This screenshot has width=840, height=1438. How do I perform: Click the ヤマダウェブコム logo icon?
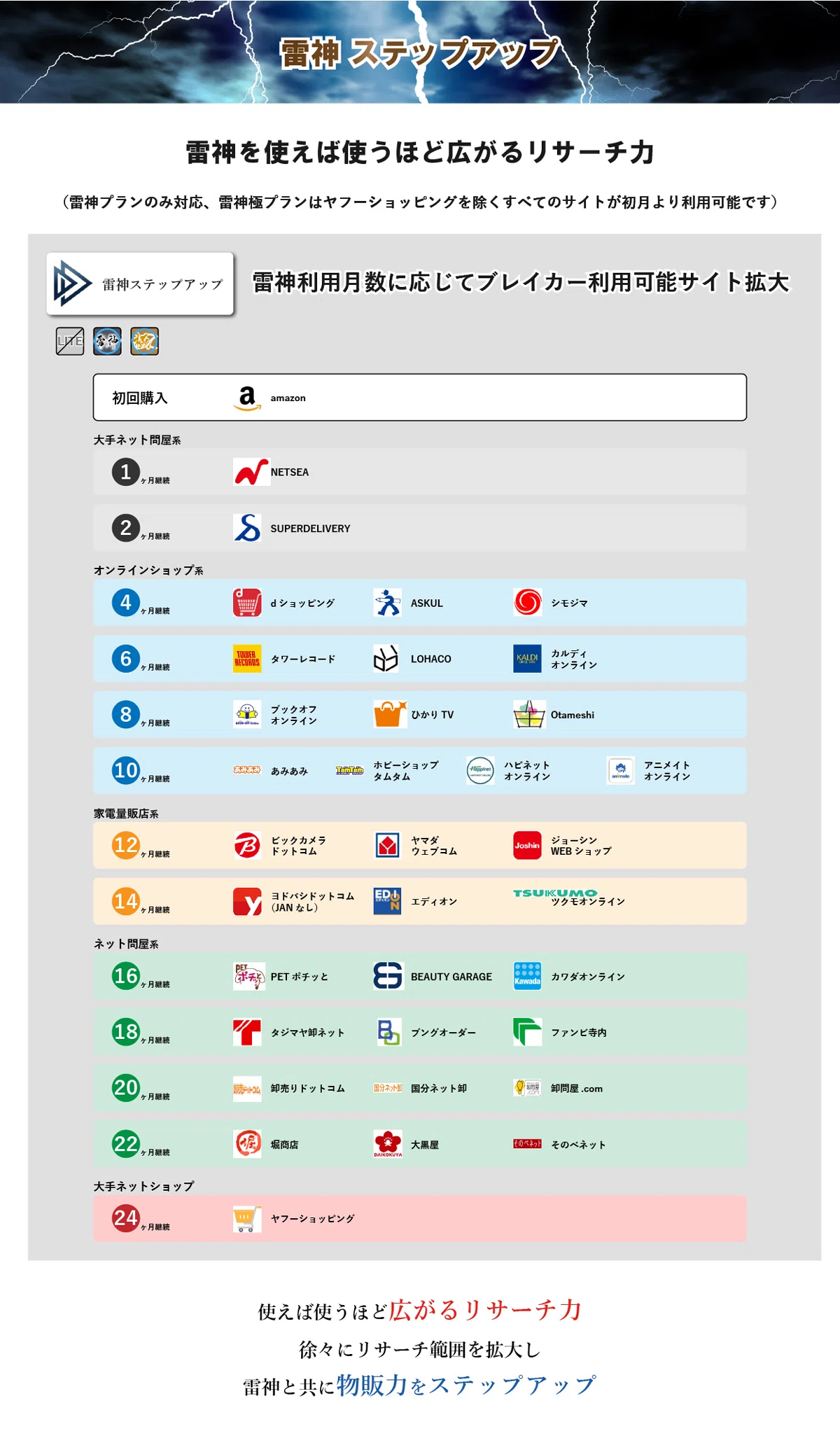(387, 846)
